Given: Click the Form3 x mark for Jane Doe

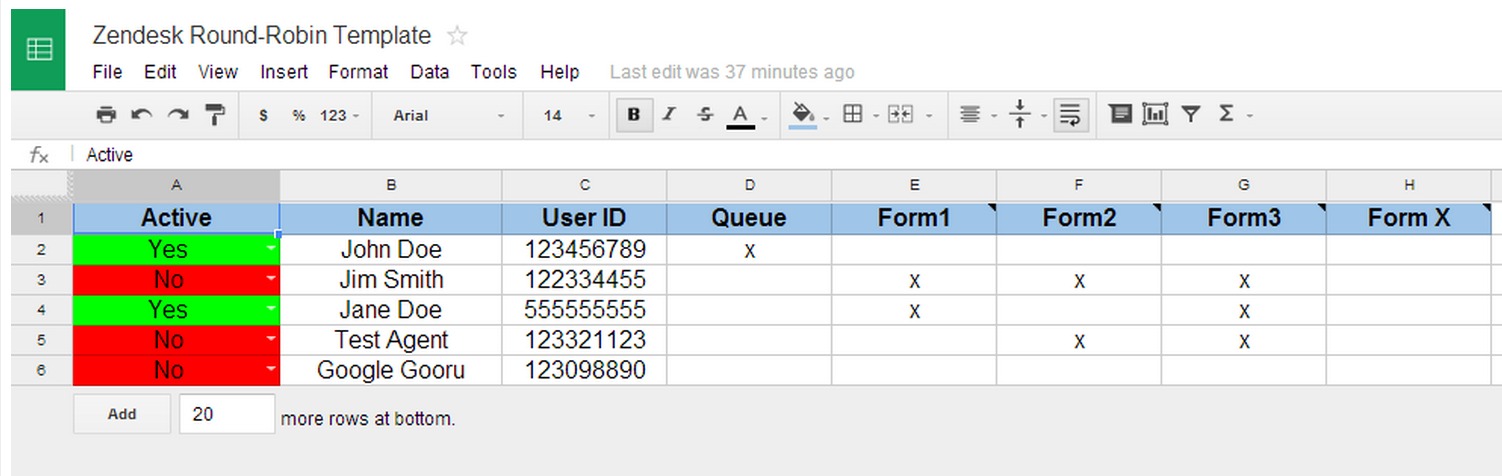Looking at the screenshot, I should (x=1244, y=311).
